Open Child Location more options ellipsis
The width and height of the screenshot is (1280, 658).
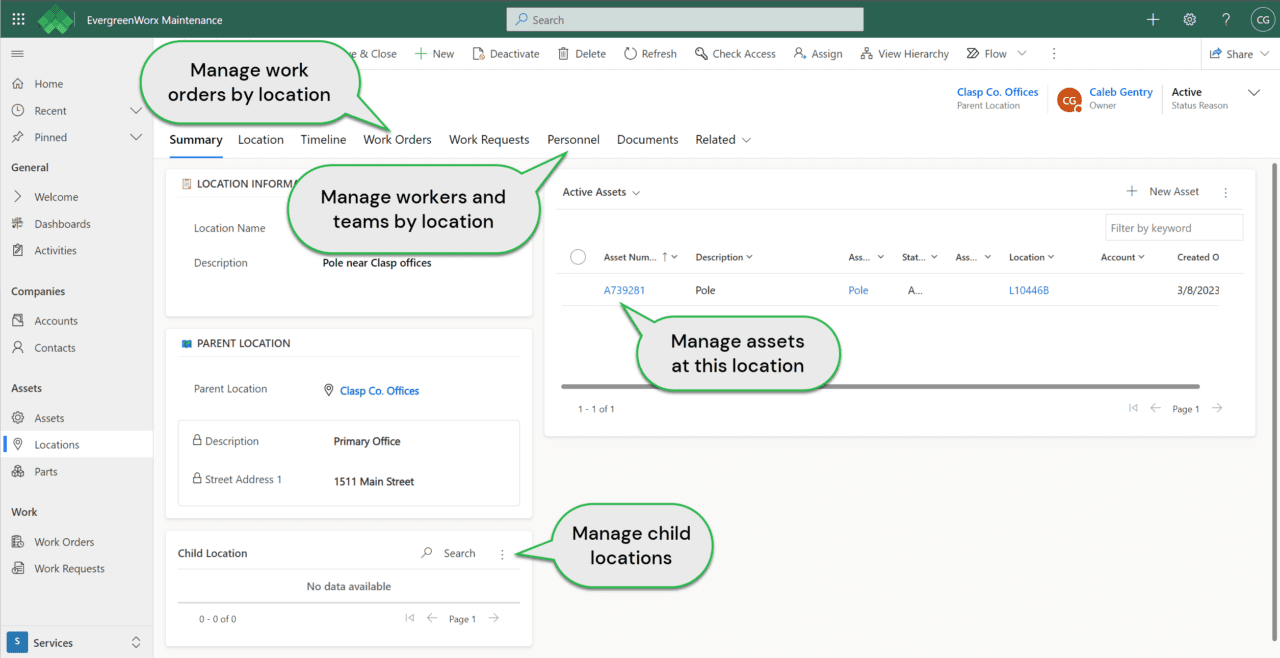502,554
